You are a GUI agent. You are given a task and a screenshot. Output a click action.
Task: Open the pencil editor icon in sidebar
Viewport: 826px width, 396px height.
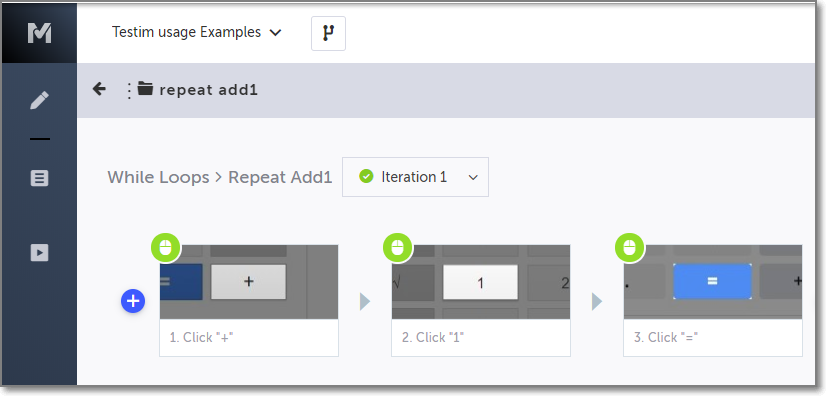tap(40, 100)
